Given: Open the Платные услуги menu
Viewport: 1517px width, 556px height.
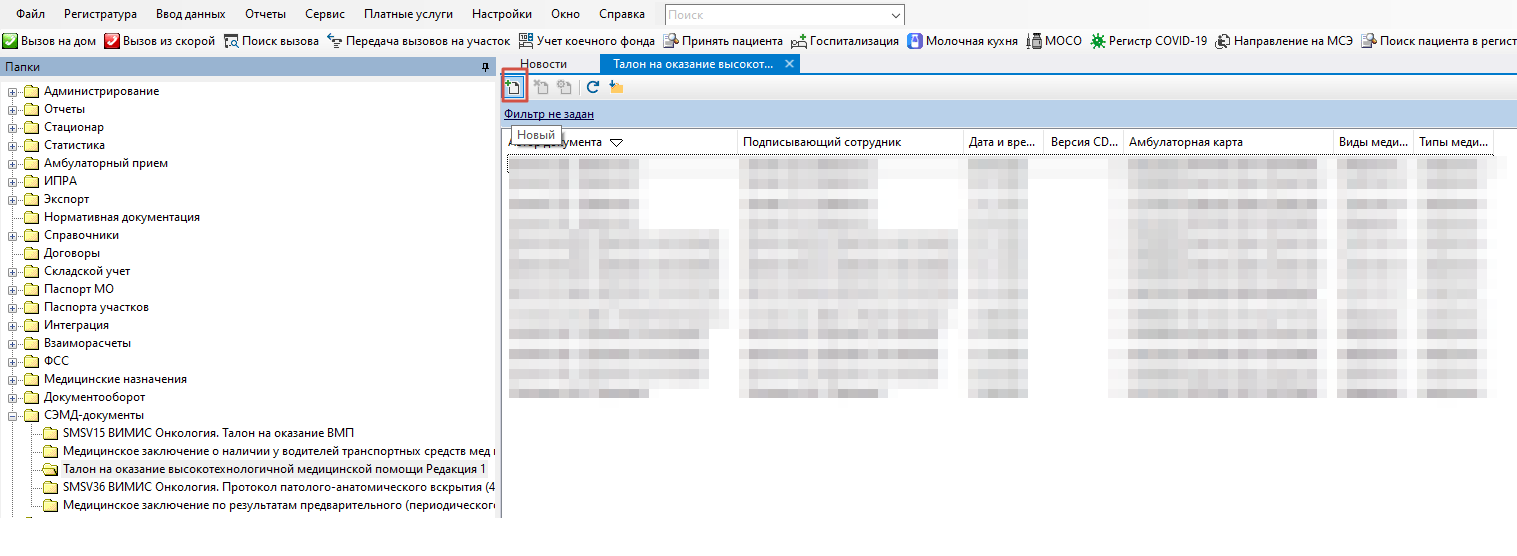Looking at the screenshot, I should (x=408, y=14).
